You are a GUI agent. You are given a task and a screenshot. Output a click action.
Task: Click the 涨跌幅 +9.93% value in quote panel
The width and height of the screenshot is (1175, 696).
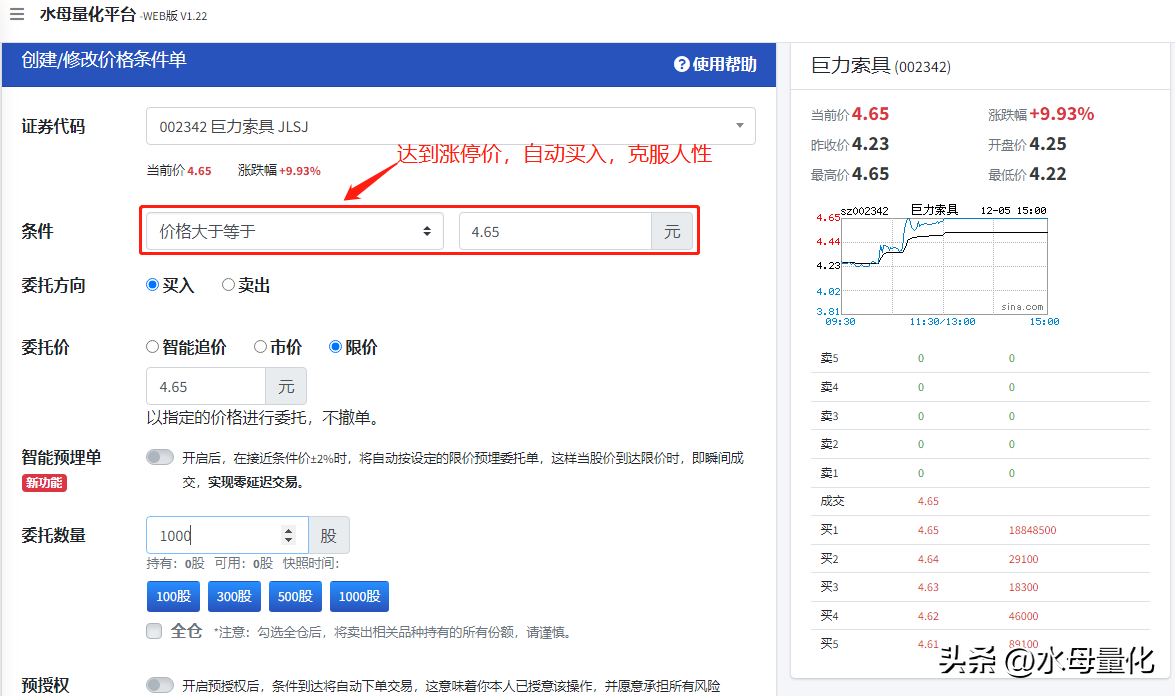(1061, 114)
